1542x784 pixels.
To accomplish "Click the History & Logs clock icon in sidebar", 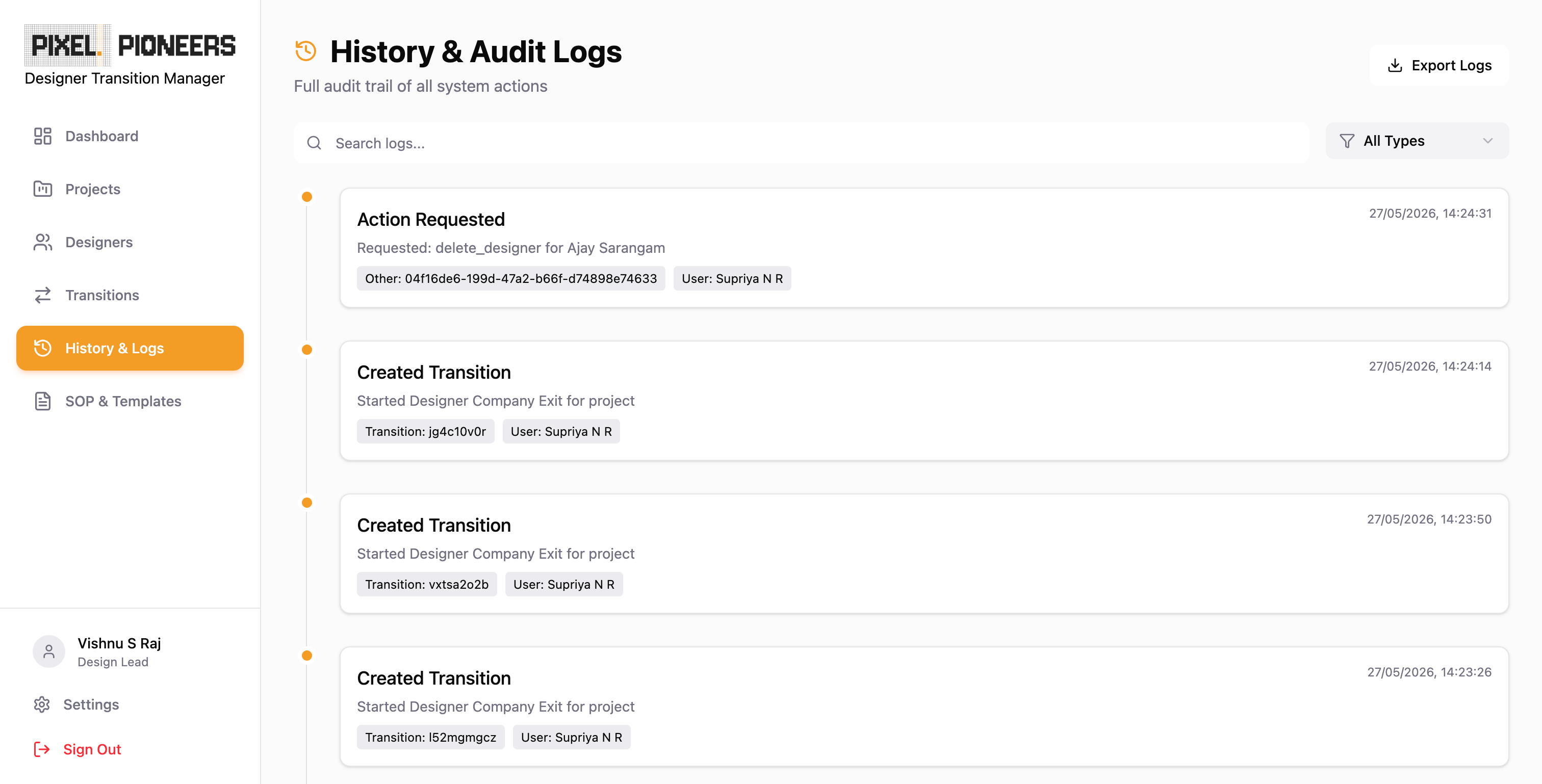I will [42, 348].
